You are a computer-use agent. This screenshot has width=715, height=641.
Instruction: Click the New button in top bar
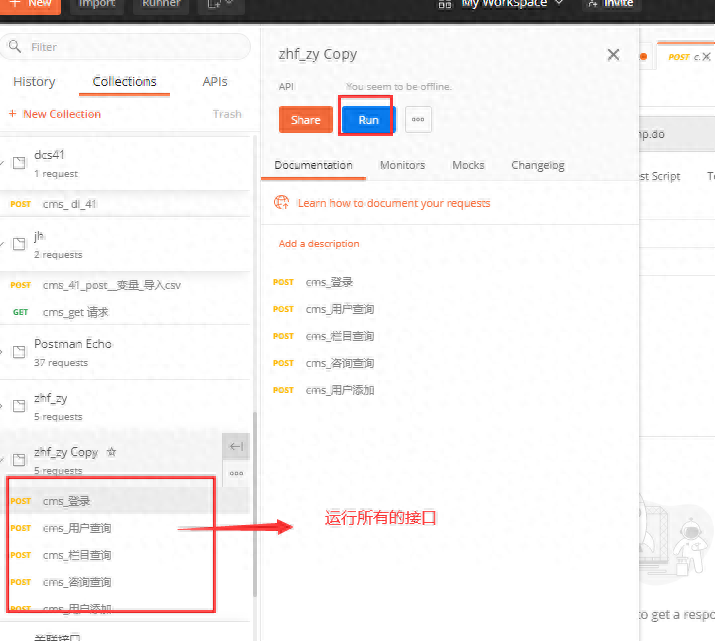[x=30, y=5]
